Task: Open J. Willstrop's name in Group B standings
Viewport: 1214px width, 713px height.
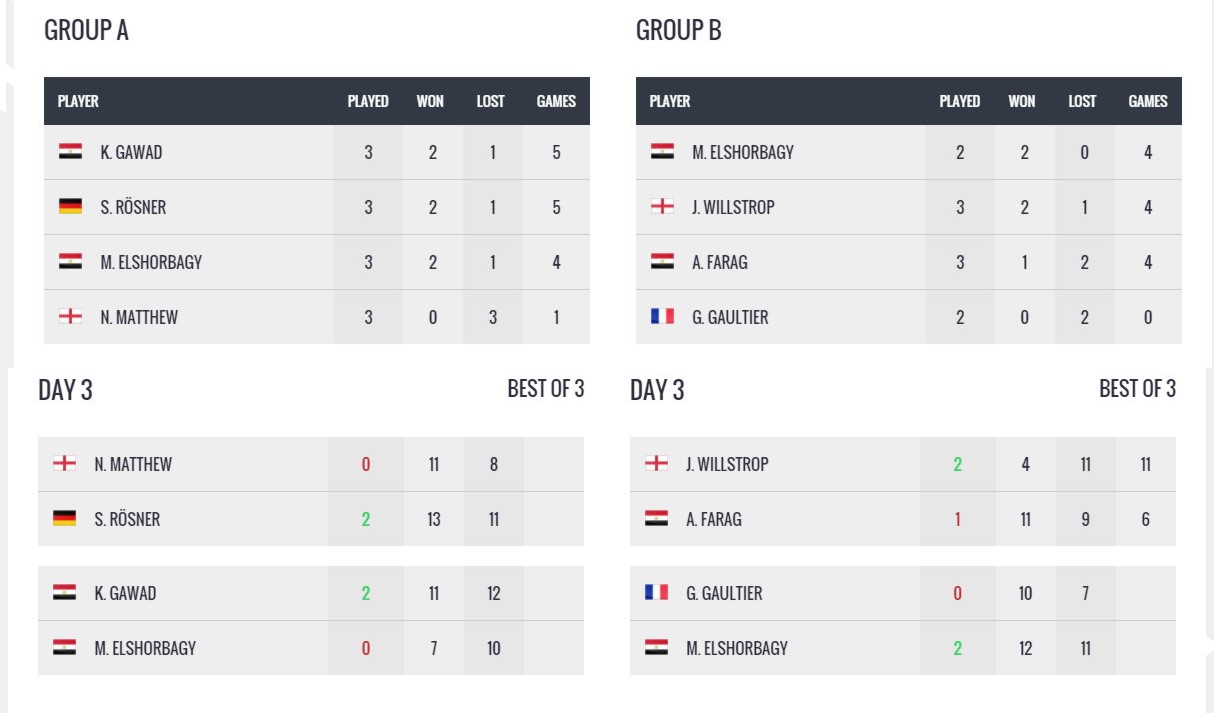Action: click(733, 207)
